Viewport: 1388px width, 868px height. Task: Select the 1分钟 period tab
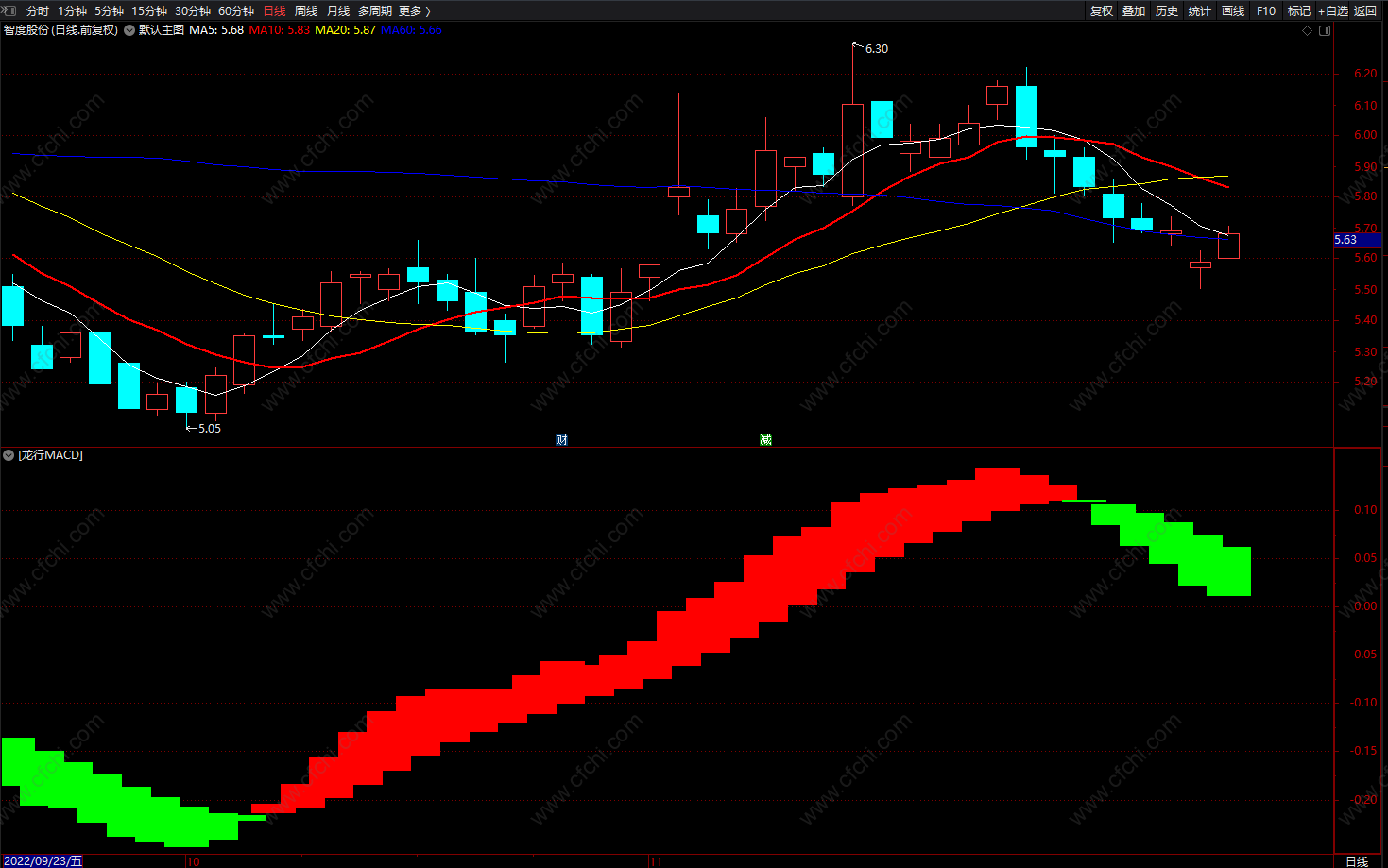tap(72, 10)
